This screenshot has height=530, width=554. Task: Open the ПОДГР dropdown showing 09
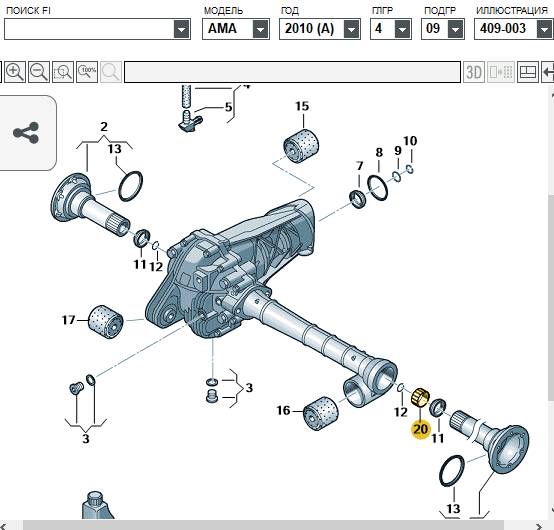[x=455, y=29]
